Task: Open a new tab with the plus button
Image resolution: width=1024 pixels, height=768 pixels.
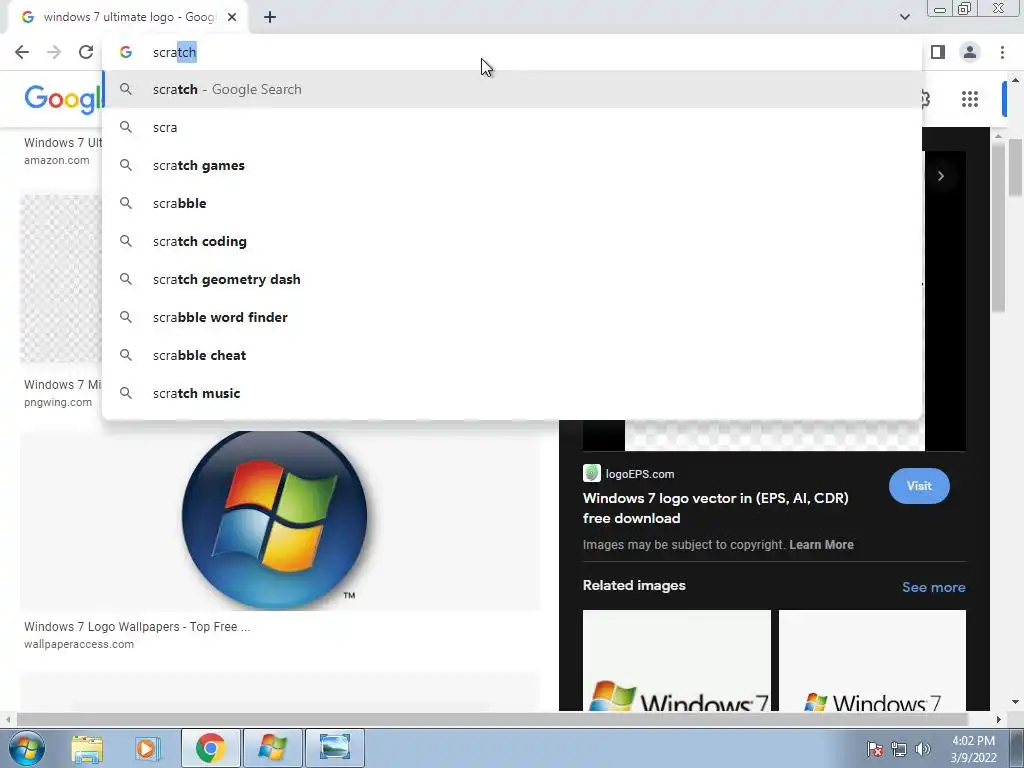Action: [x=270, y=18]
